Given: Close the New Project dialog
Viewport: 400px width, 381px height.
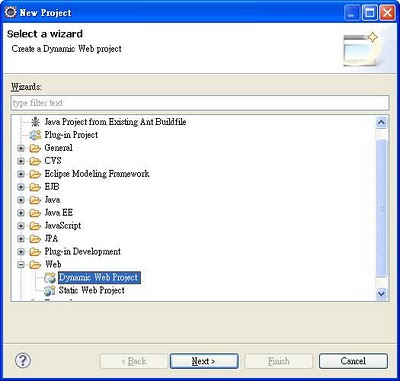Looking at the screenshot, I should coord(387,13).
